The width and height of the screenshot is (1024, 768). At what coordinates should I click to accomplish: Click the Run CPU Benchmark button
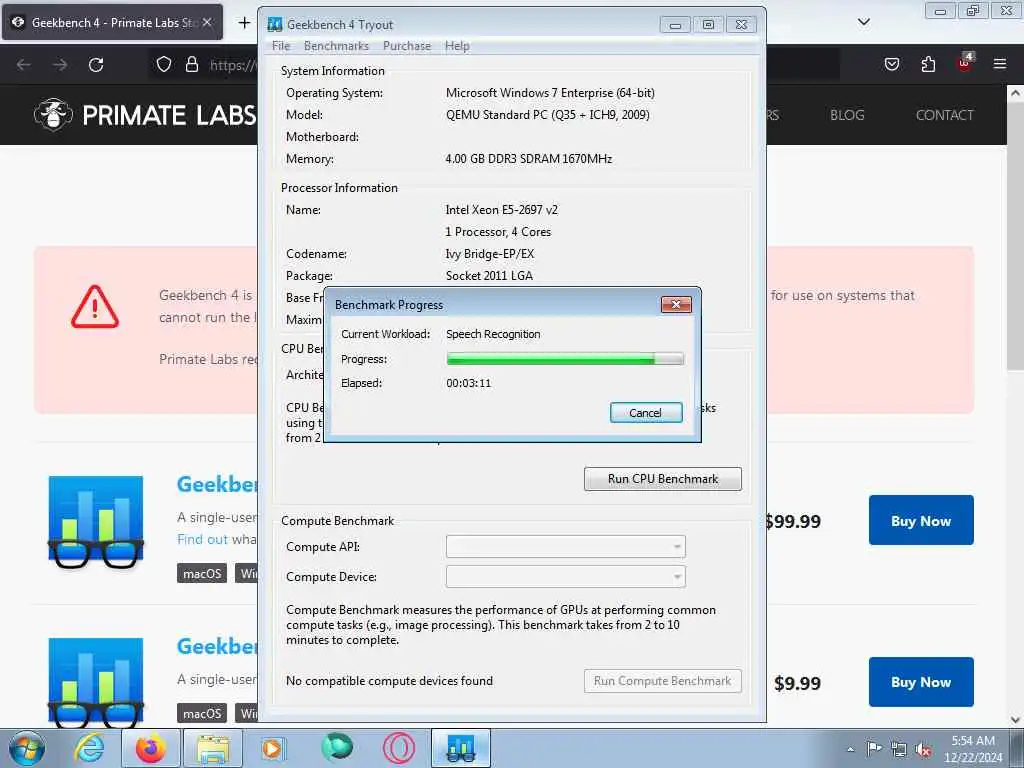pyautogui.click(x=663, y=479)
